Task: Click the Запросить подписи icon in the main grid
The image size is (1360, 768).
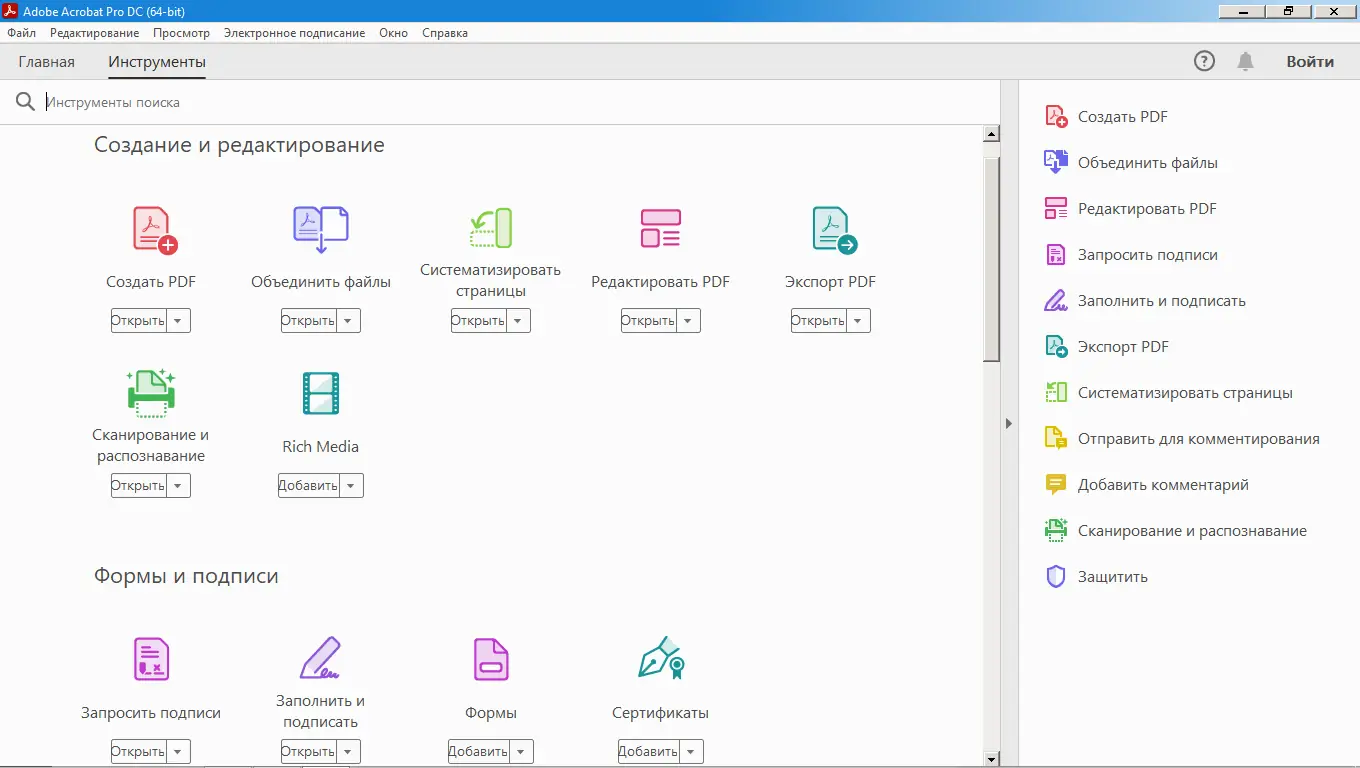Action: [x=152, y=659]
